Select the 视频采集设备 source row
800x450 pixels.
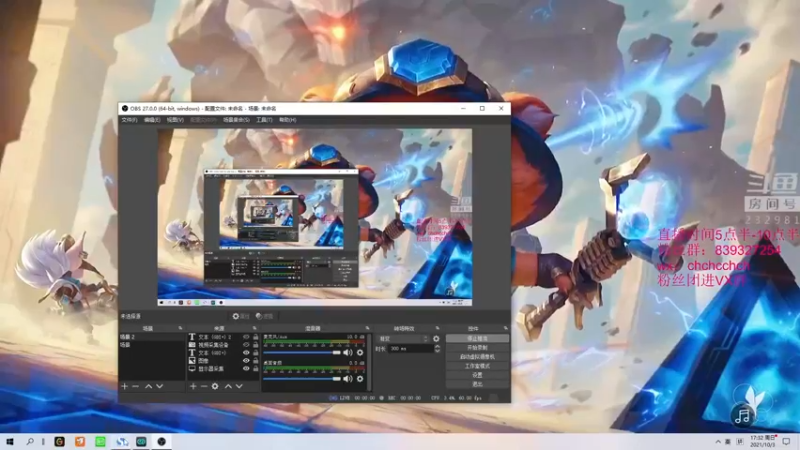[x=223, y=345]
